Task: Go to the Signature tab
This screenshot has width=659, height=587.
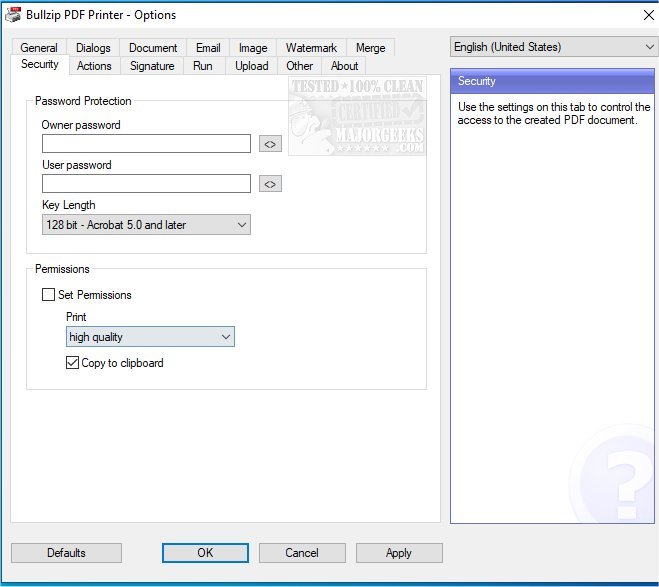Action: click(x=152, y=66)
